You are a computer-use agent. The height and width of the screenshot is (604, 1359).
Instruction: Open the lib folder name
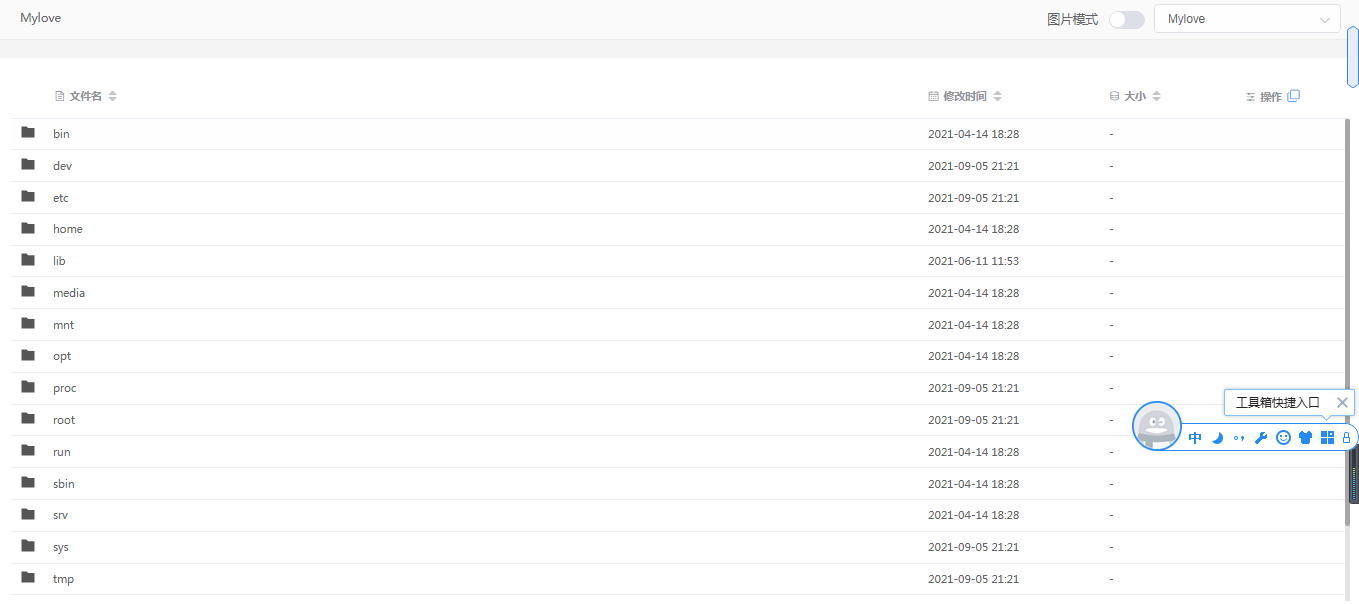point(59,260)
